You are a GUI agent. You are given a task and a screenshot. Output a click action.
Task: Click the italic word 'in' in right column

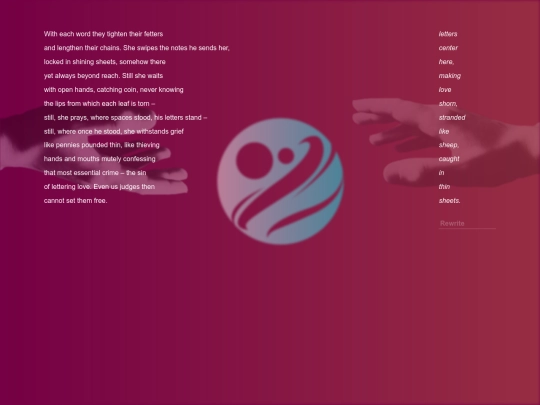pyautogui.click(x=442, y=173)
